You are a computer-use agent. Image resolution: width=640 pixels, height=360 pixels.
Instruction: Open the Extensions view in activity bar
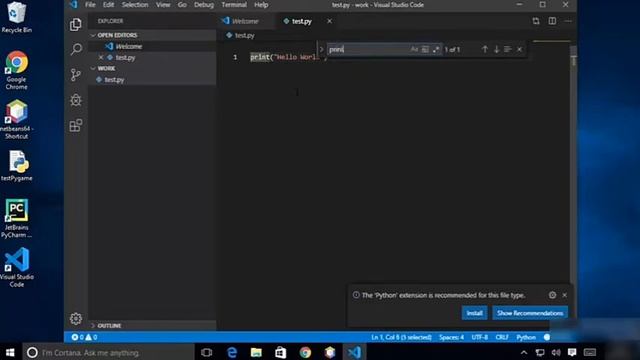[x=76, y=125]
